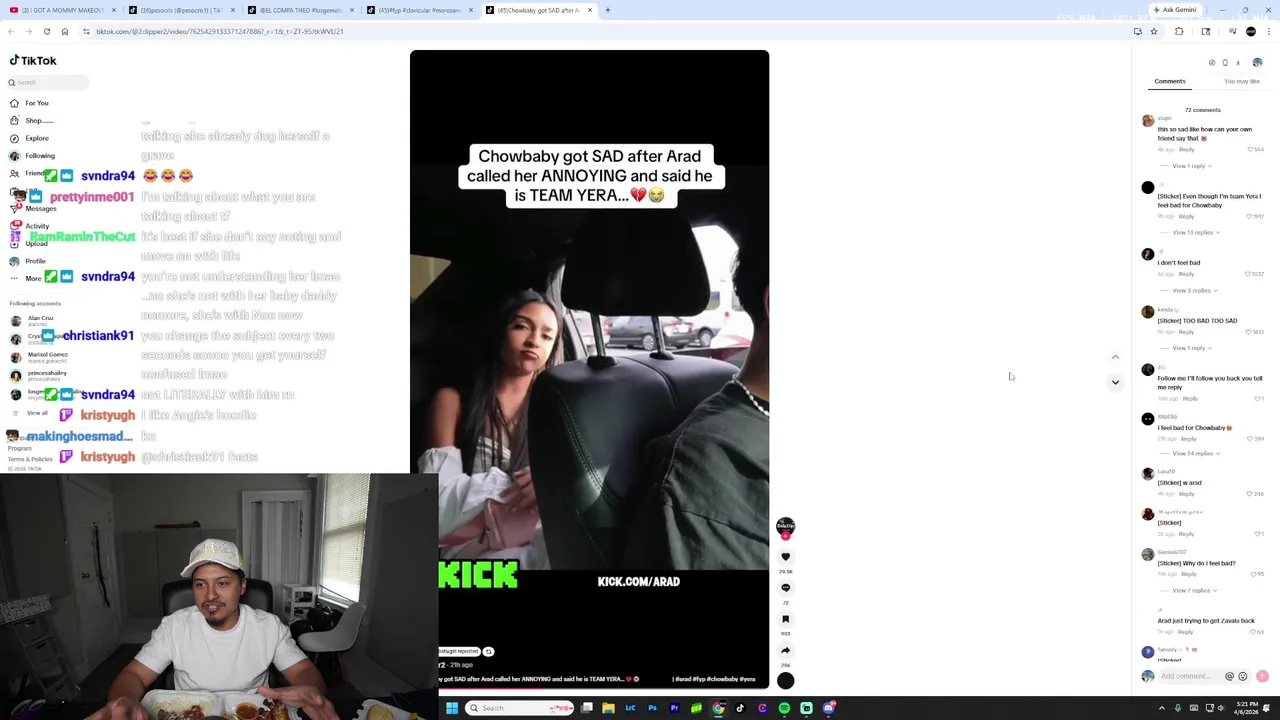Go to the browser home page

[65, 31]
